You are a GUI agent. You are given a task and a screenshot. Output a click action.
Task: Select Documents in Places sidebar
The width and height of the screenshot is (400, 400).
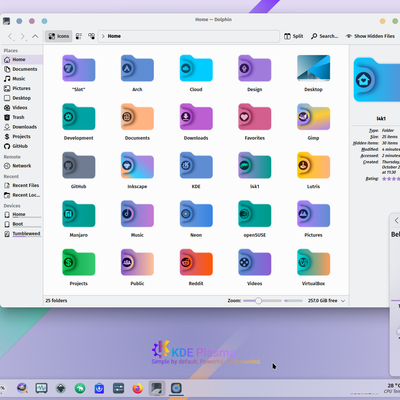tap(22, 69)
